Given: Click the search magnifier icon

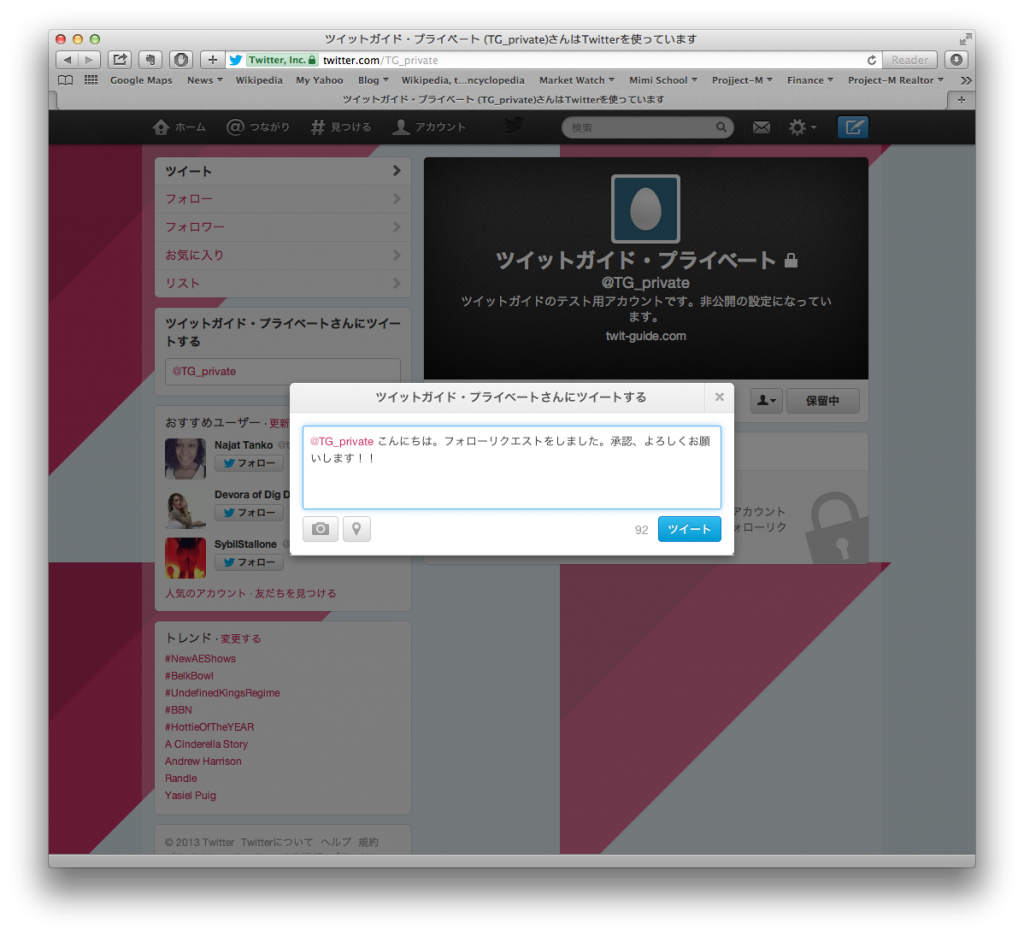Looking at the screenshot, I should click(x=721, y=127).
